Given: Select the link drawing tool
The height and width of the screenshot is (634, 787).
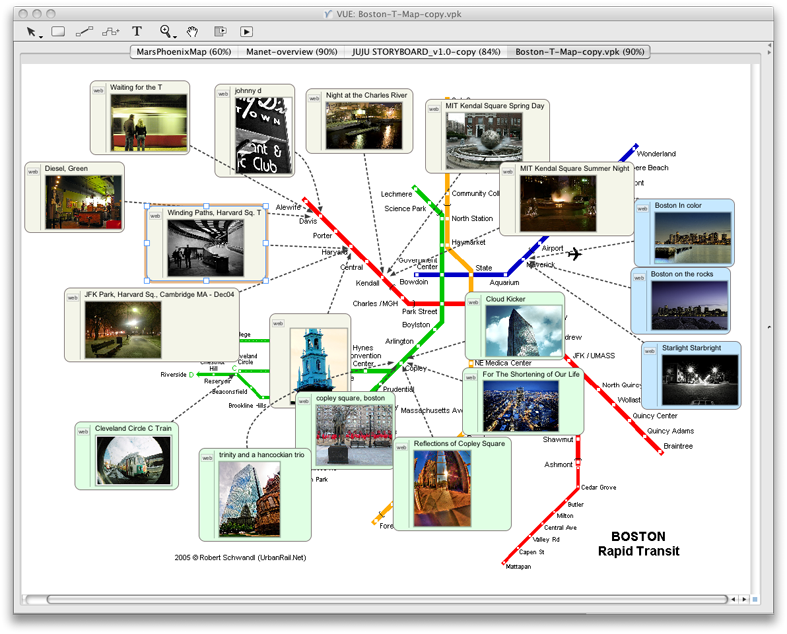Looking at the screenshot, I should point(84,32).
